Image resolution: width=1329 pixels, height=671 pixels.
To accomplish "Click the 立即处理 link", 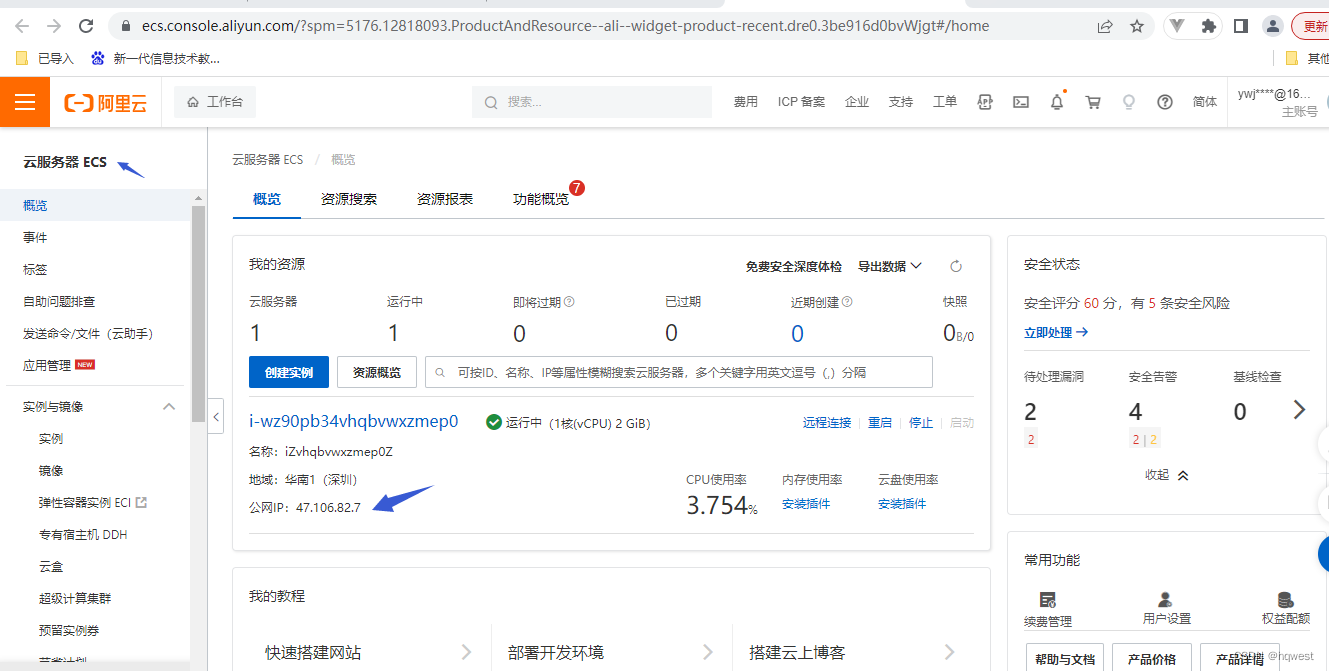I will click(x=1056, y=333).
